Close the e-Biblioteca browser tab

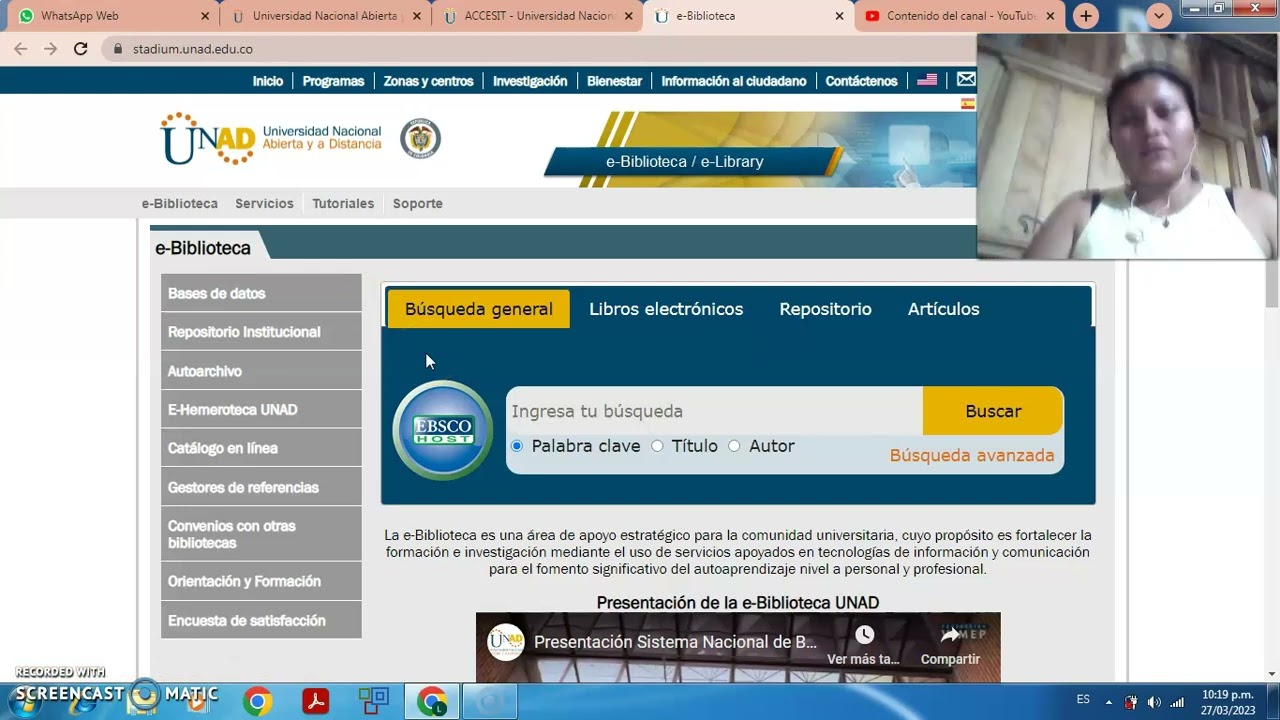pos(839,16)
